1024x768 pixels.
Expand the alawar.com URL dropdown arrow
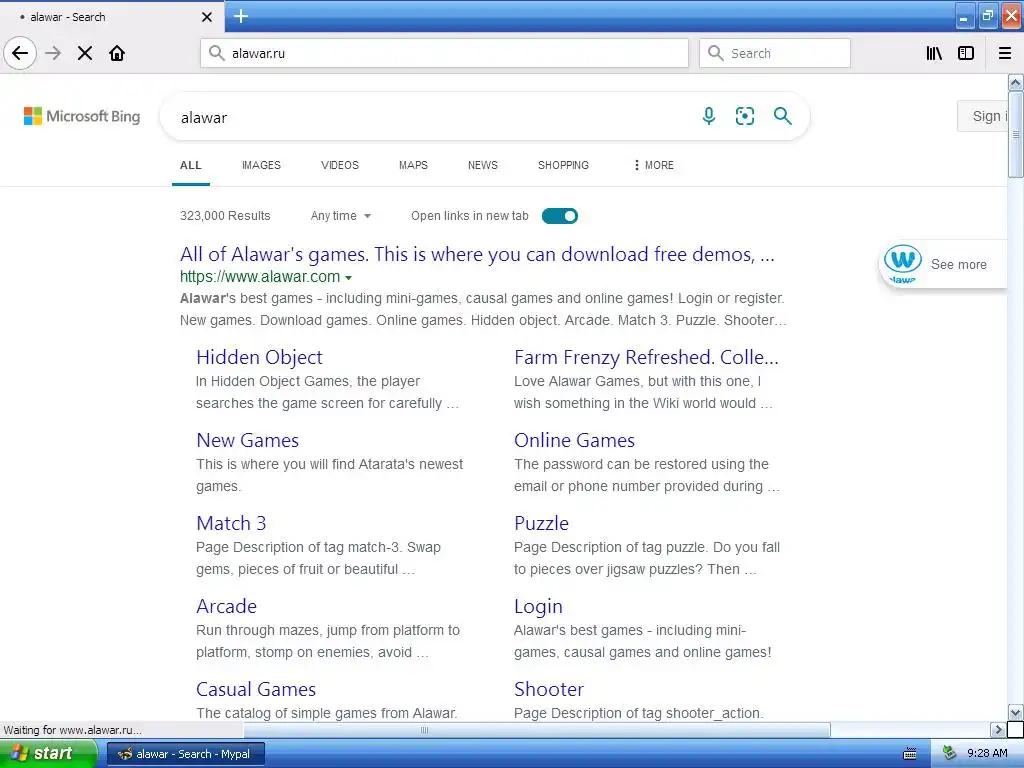point(349,278)
